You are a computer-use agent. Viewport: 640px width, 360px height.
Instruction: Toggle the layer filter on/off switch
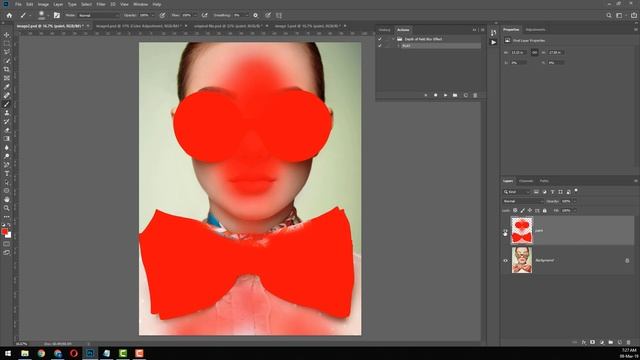pyautogui.click(x=576, y=191)
